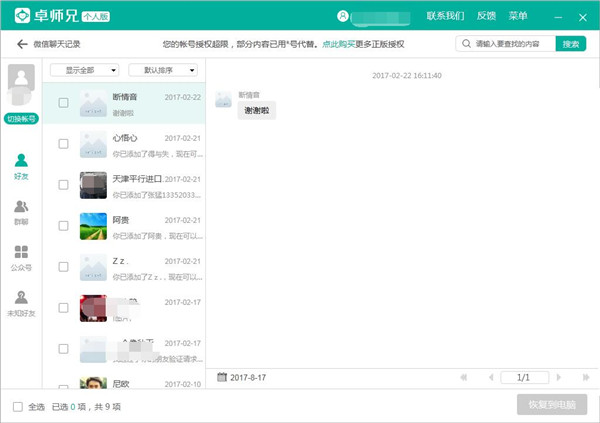Jump to last page arrow

click(x=586, y=377)
